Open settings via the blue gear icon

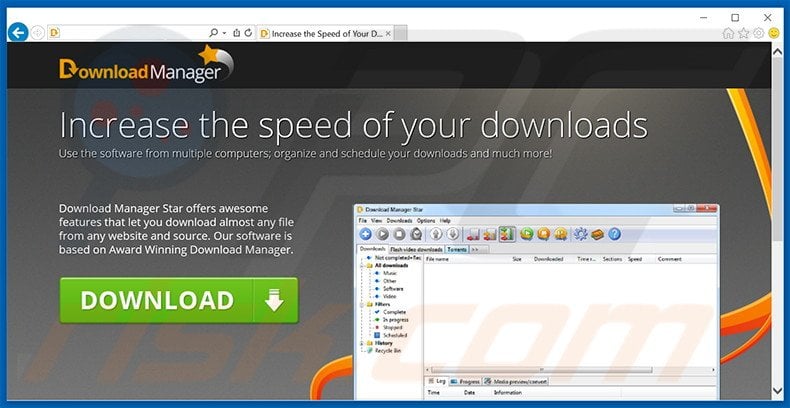[x=581, y=234]
